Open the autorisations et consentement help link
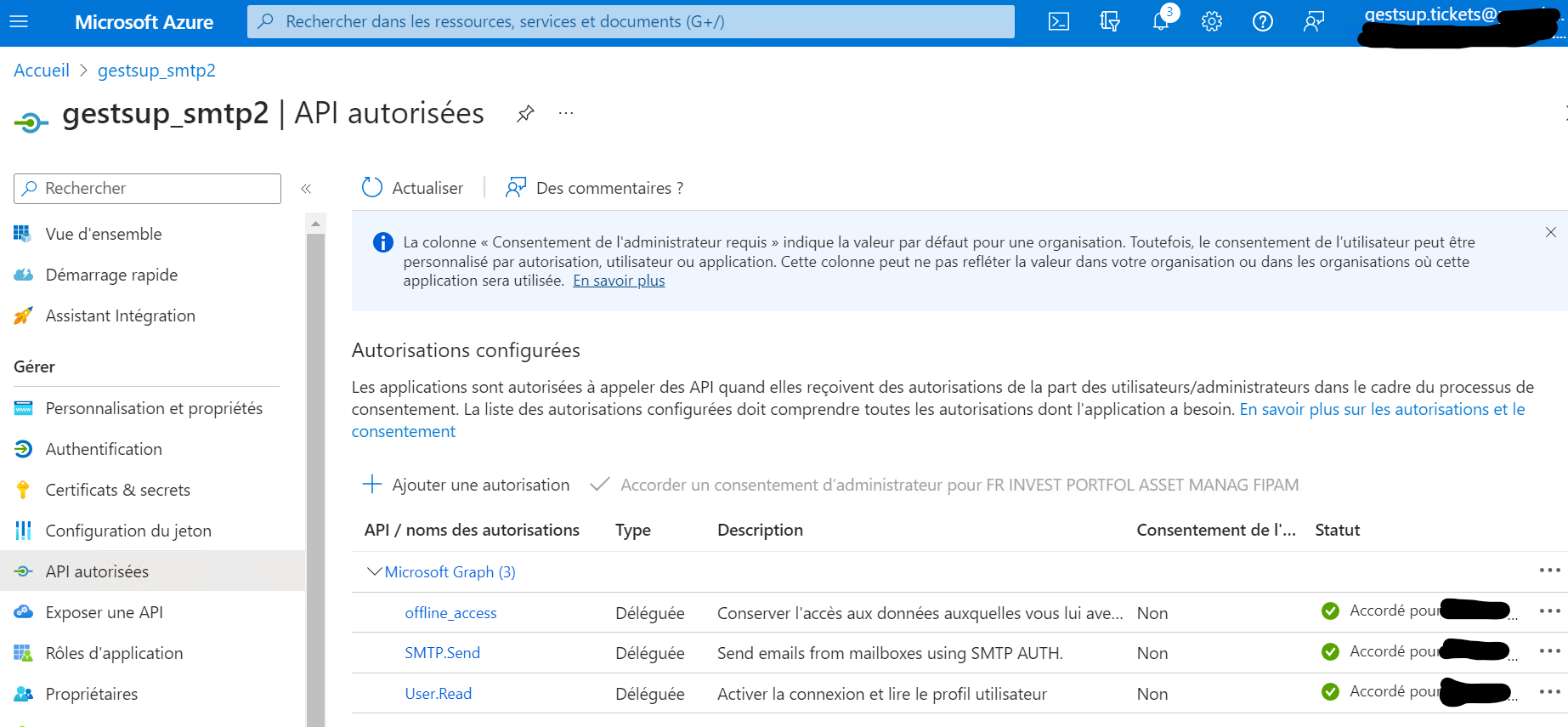The width and height of the screenshot is (1568, 727). [938, 420]
